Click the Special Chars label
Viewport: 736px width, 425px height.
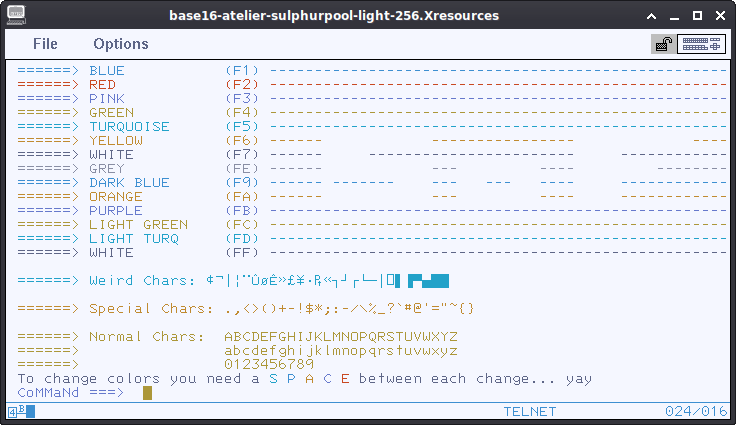coord(151,309)
